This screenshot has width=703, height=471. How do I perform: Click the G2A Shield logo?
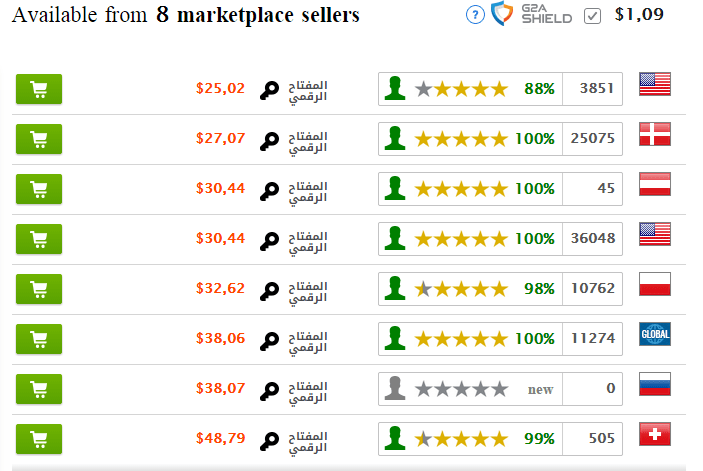tap(532, 14)
